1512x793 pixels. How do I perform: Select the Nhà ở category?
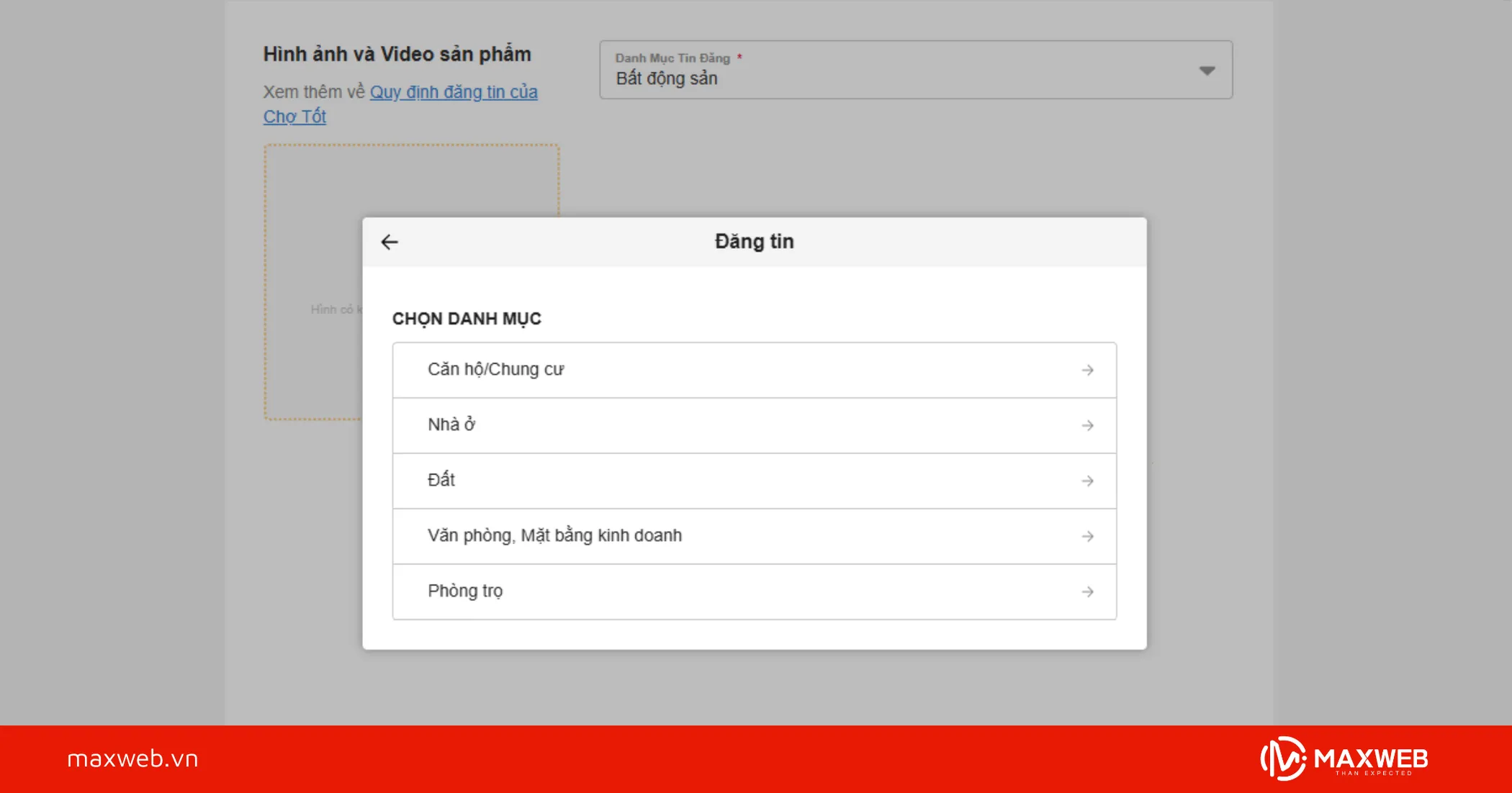451,425
